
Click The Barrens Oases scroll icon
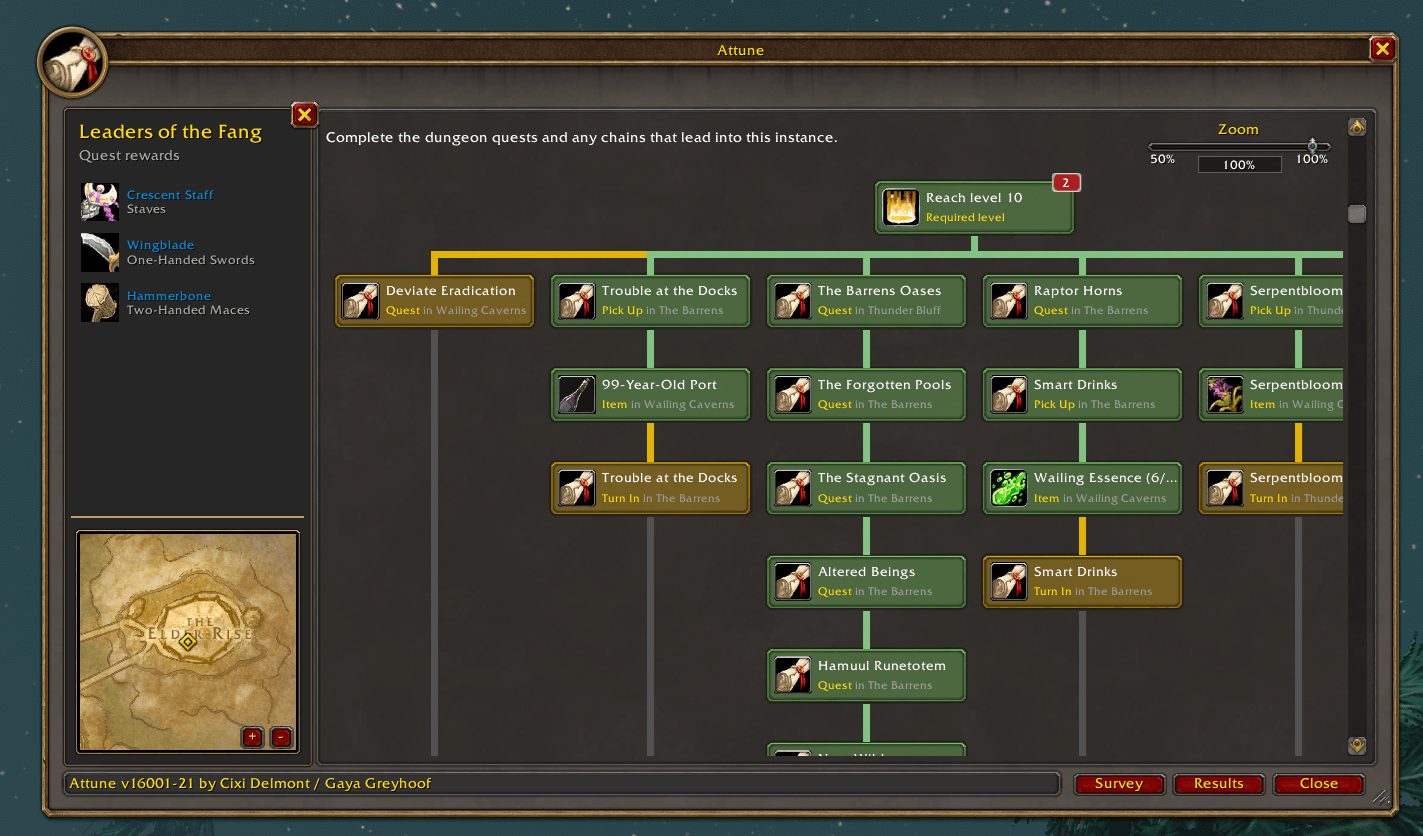[x=793, y=301]
